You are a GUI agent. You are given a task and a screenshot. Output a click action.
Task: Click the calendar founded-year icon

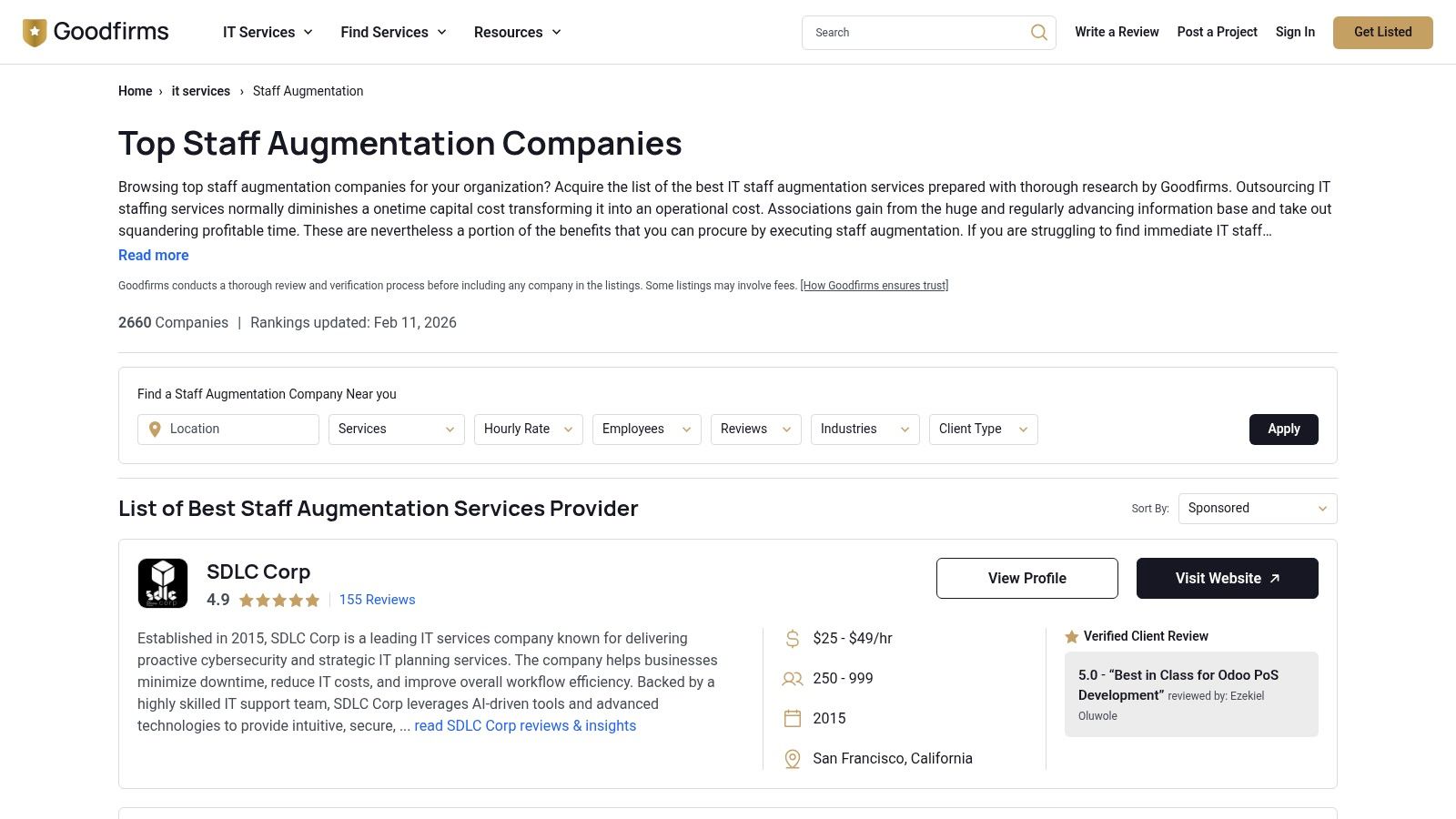[793, 719]
